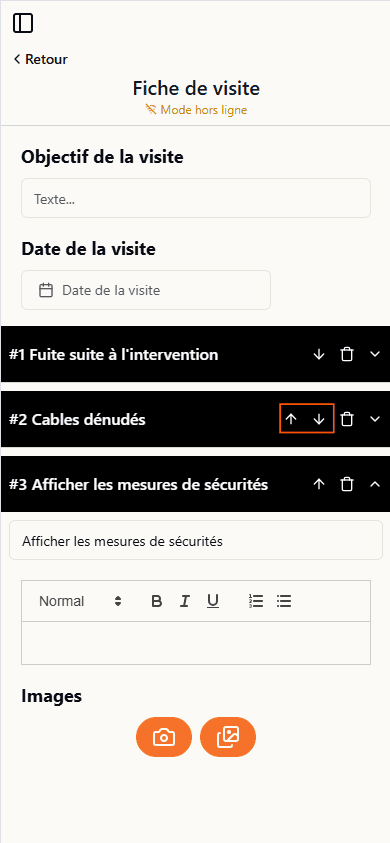
Task: Delete item #2 Cables dénudés
Action: 348,419
